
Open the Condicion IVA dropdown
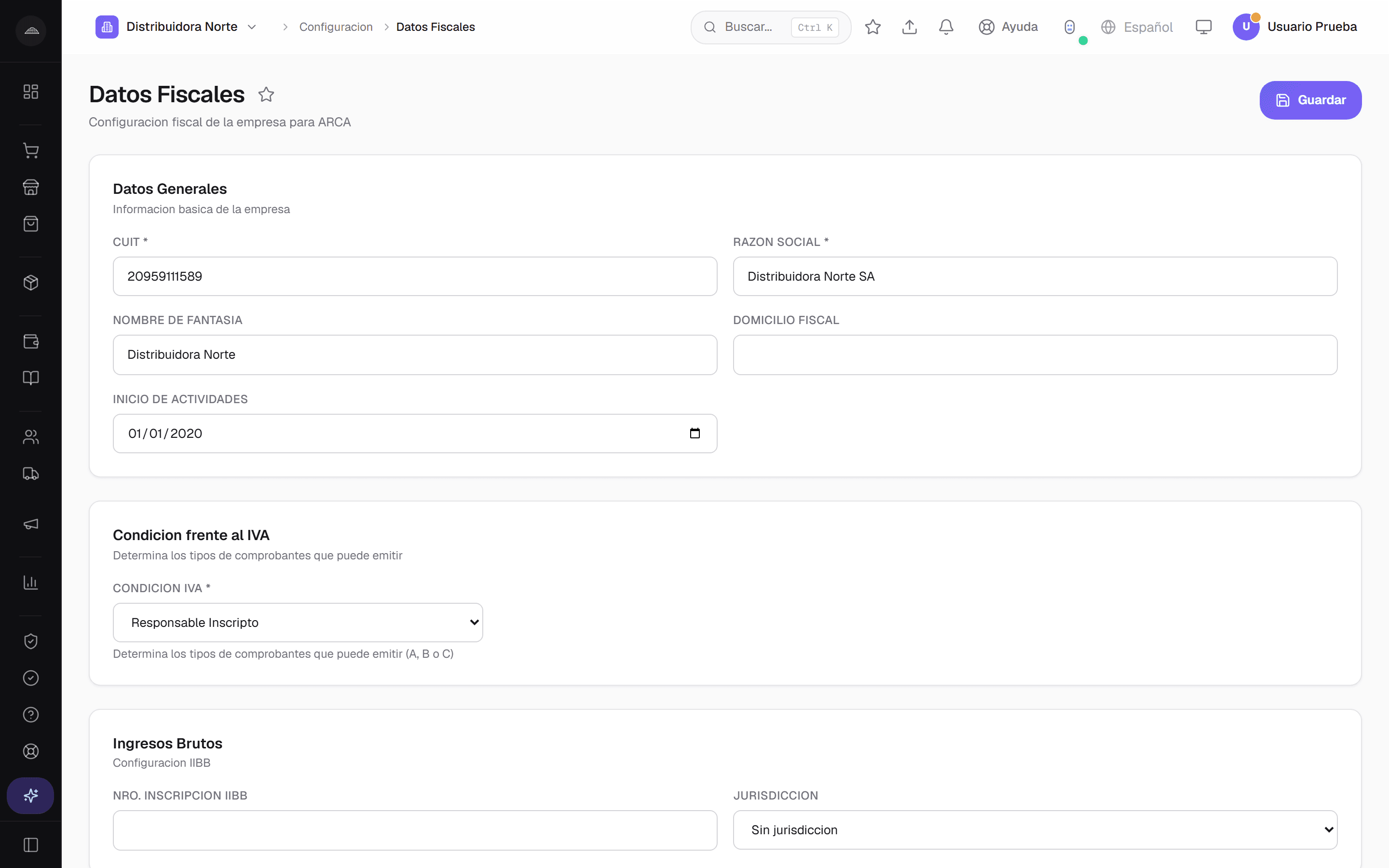coord(298,622)
